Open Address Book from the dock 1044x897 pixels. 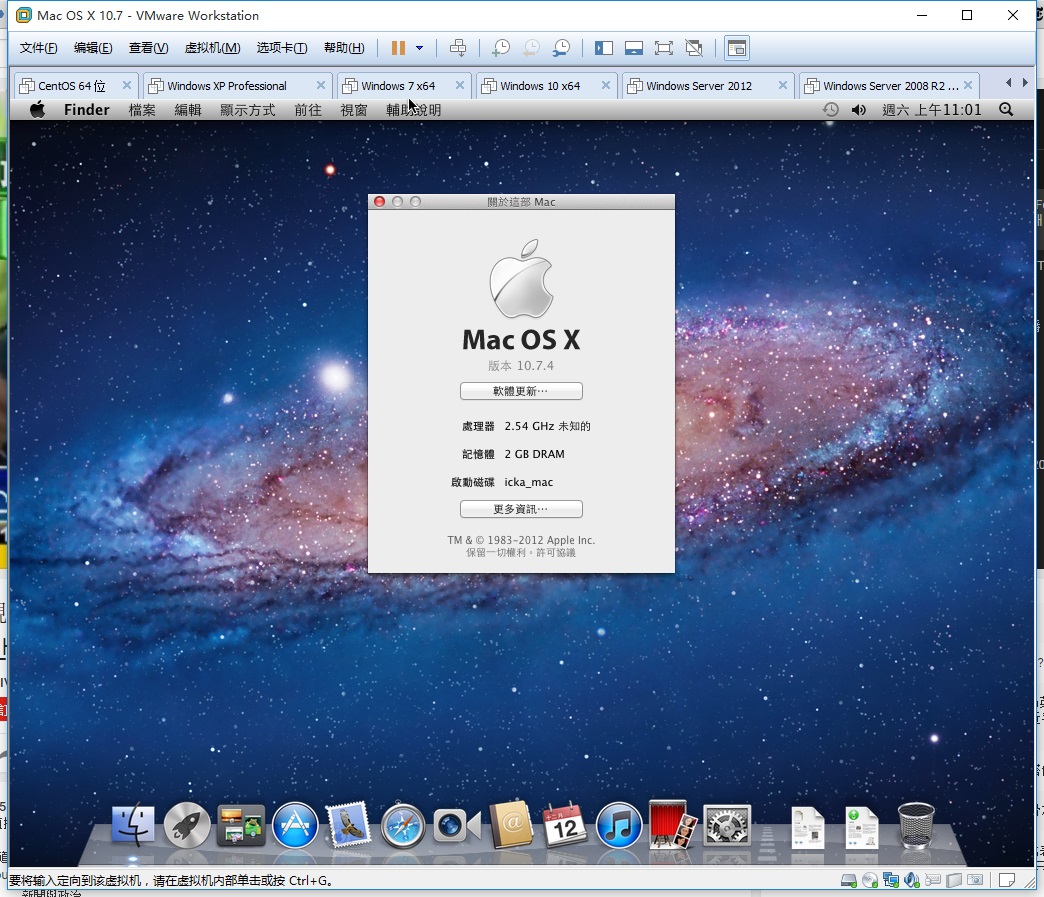[x=511, y=826]
